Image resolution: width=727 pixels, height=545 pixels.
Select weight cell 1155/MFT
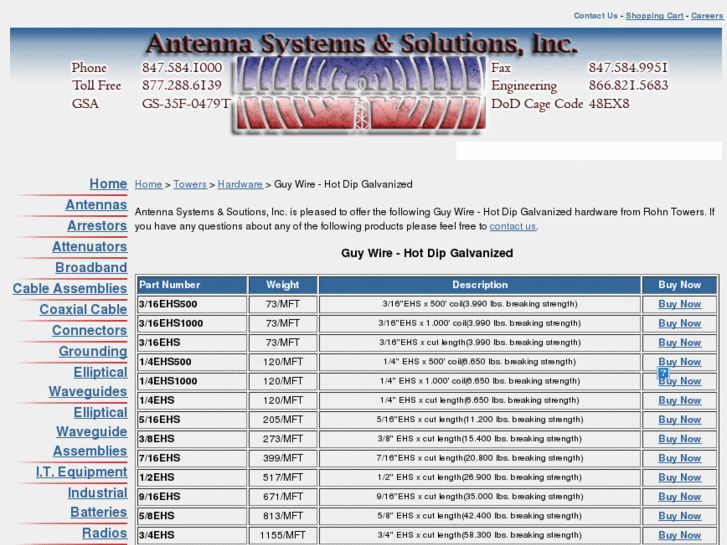[283, 535]
